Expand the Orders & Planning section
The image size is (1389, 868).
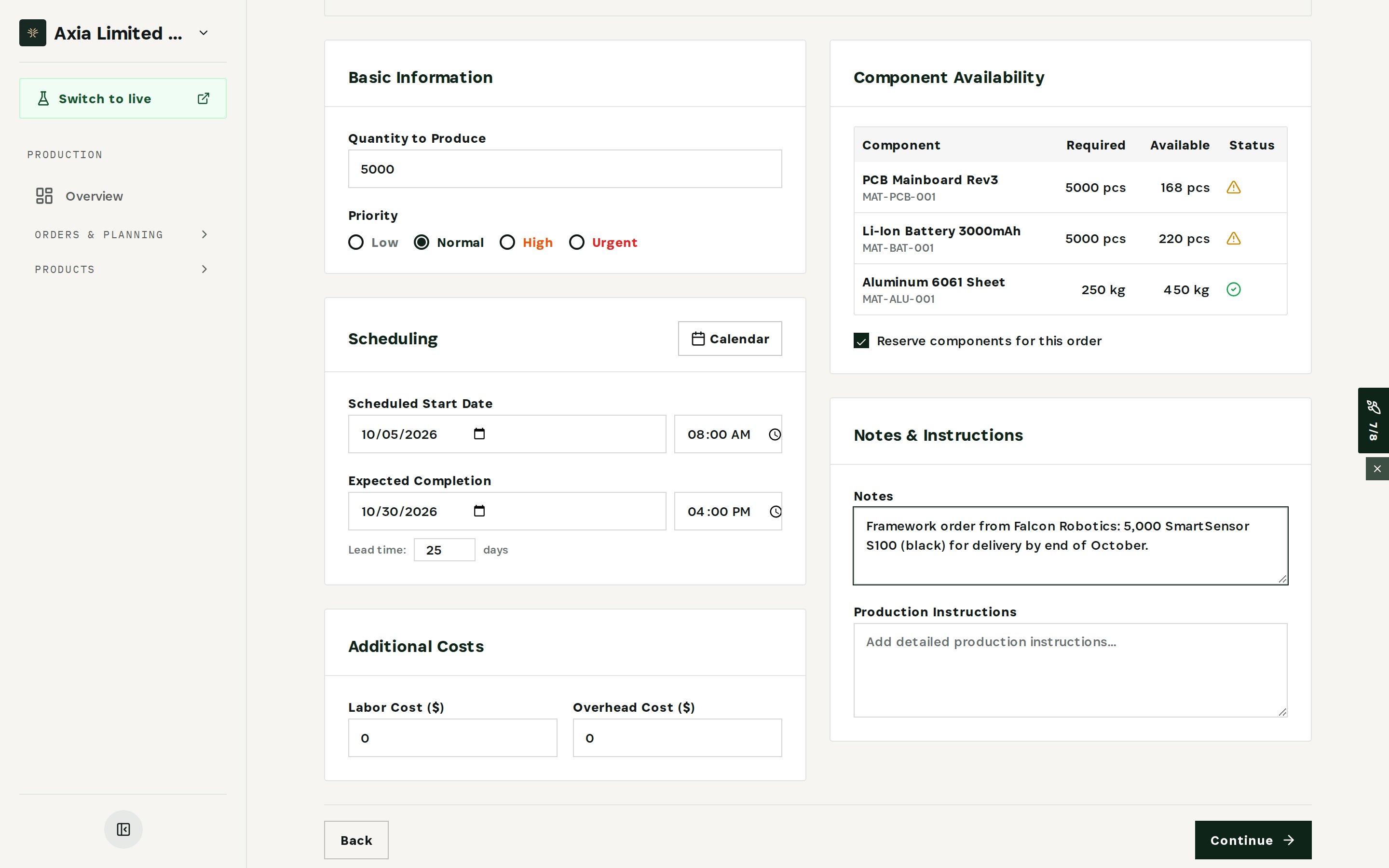123,234
